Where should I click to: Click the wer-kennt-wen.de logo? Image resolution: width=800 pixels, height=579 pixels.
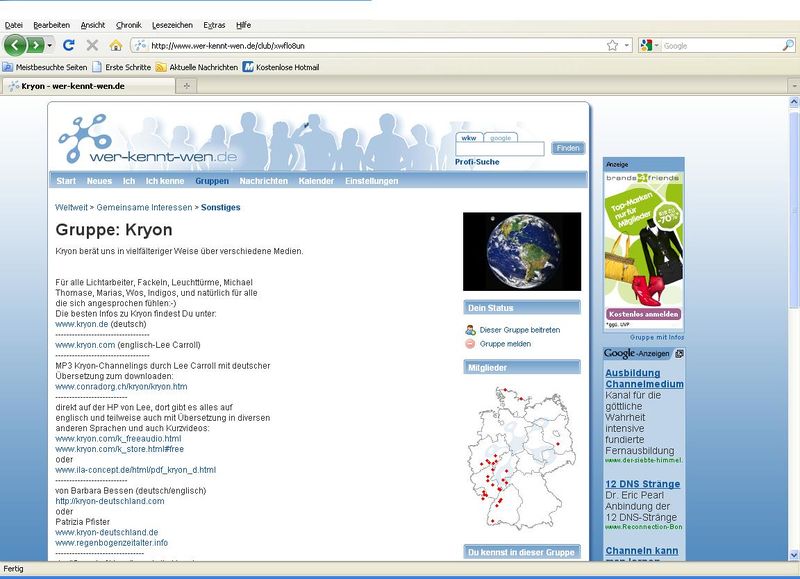pos(146,147)
